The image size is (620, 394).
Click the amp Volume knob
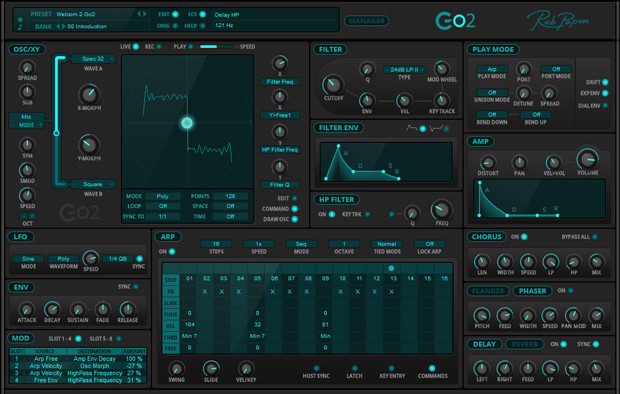click(588, 159)
